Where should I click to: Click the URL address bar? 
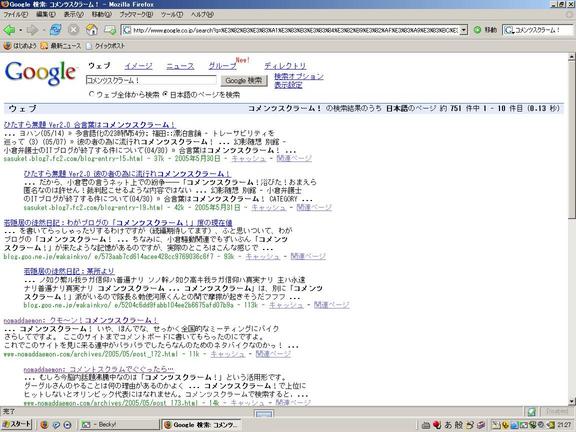click(295, 30)
